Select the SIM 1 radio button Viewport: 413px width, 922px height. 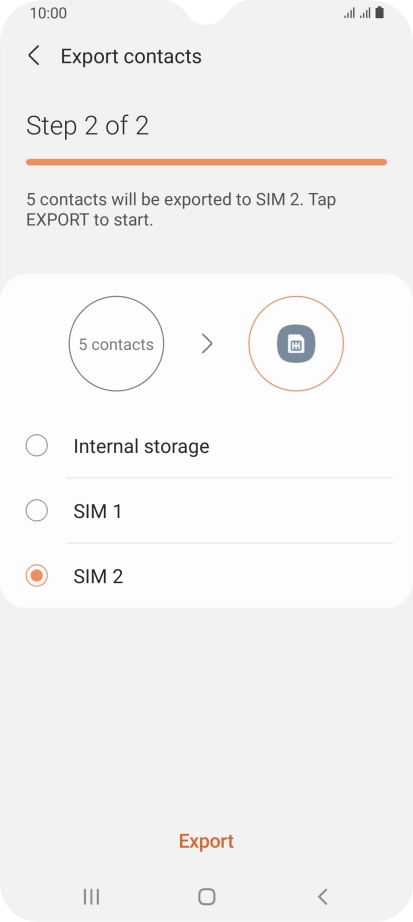tap(36, 510)
